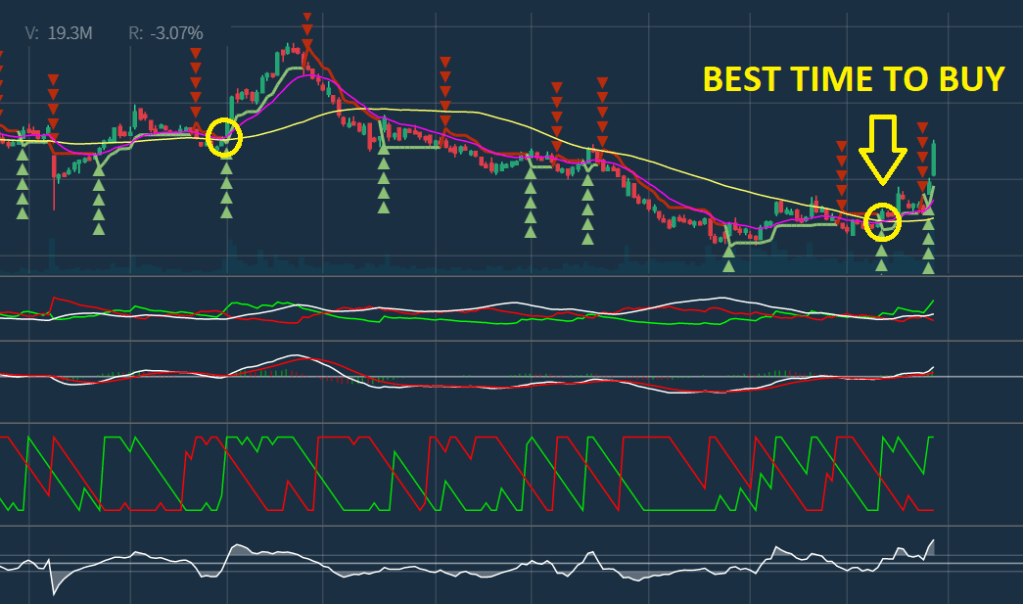Select the tall green candle at far right
Screen dimensions: 1023x604
933,160
